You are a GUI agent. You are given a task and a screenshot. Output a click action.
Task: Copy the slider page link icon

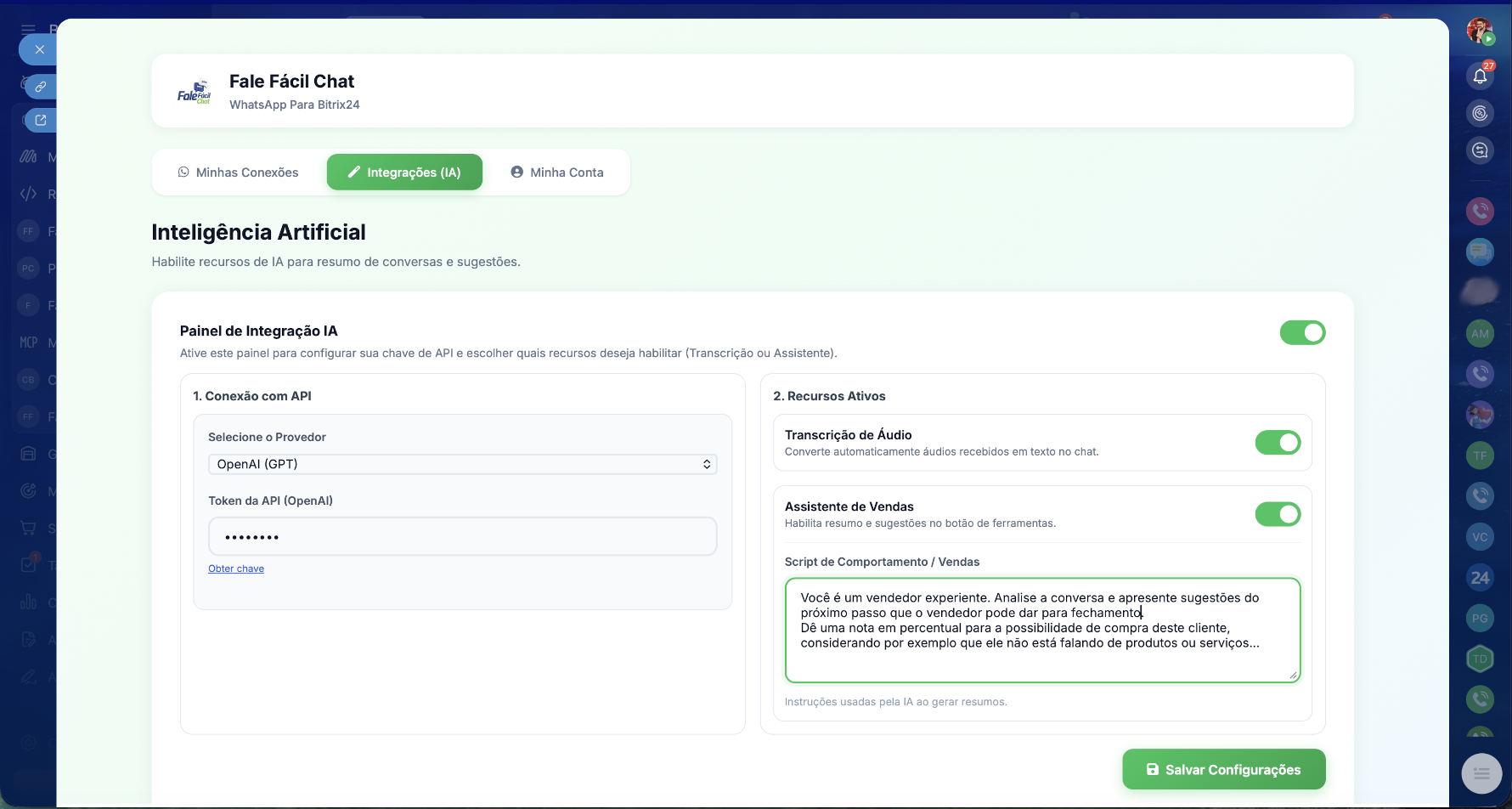tap(40, 87)
